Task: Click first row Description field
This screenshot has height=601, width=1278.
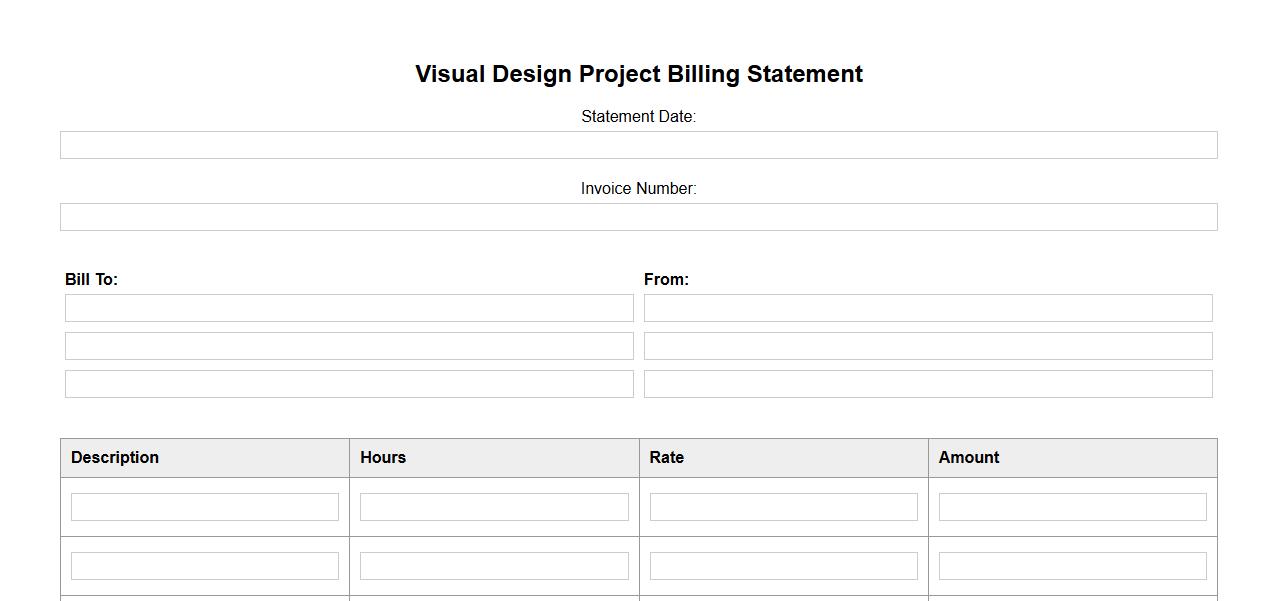Action: (205, 507)
